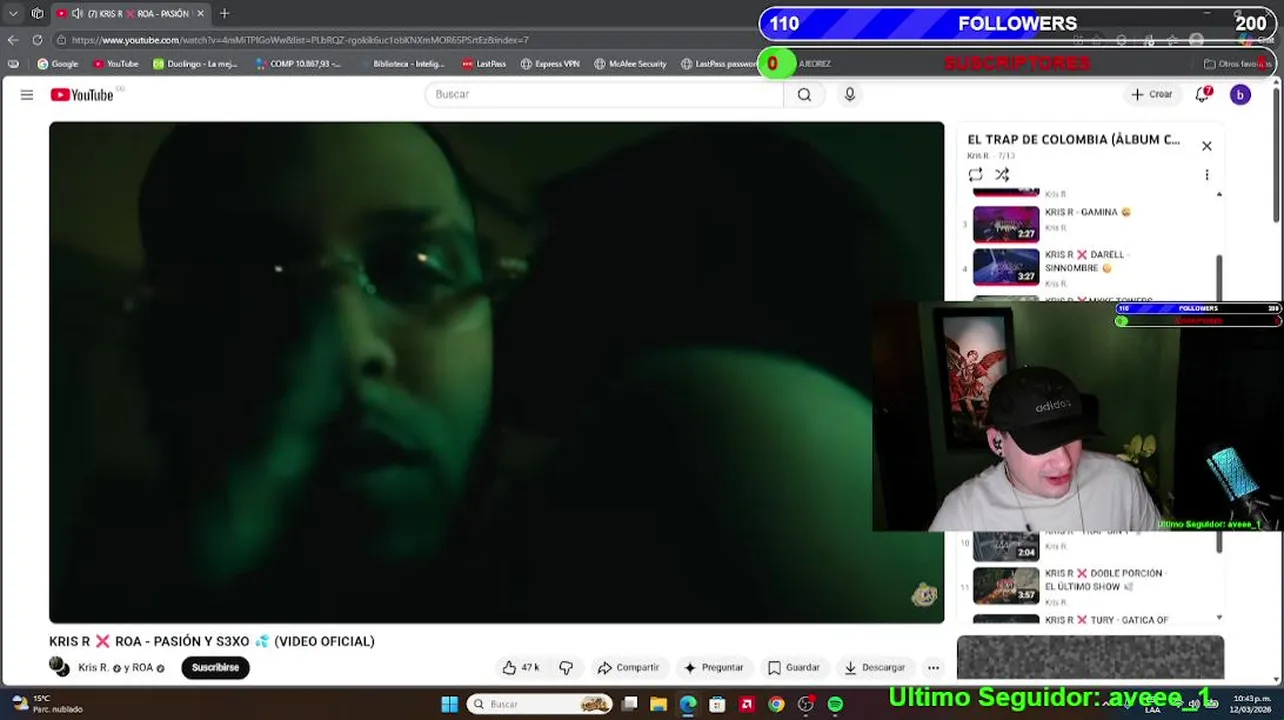Viewport: 1284px width, 720px height.
Task: Toggle playlist shuffle
Action: (1001, 175)
